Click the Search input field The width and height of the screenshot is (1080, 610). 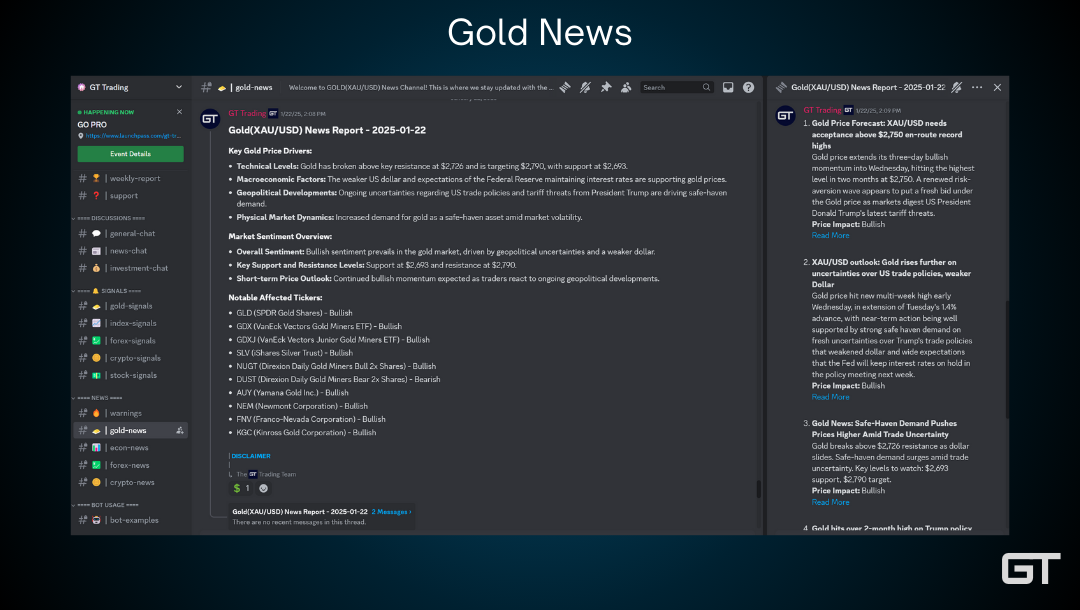(x=676, y=87)
